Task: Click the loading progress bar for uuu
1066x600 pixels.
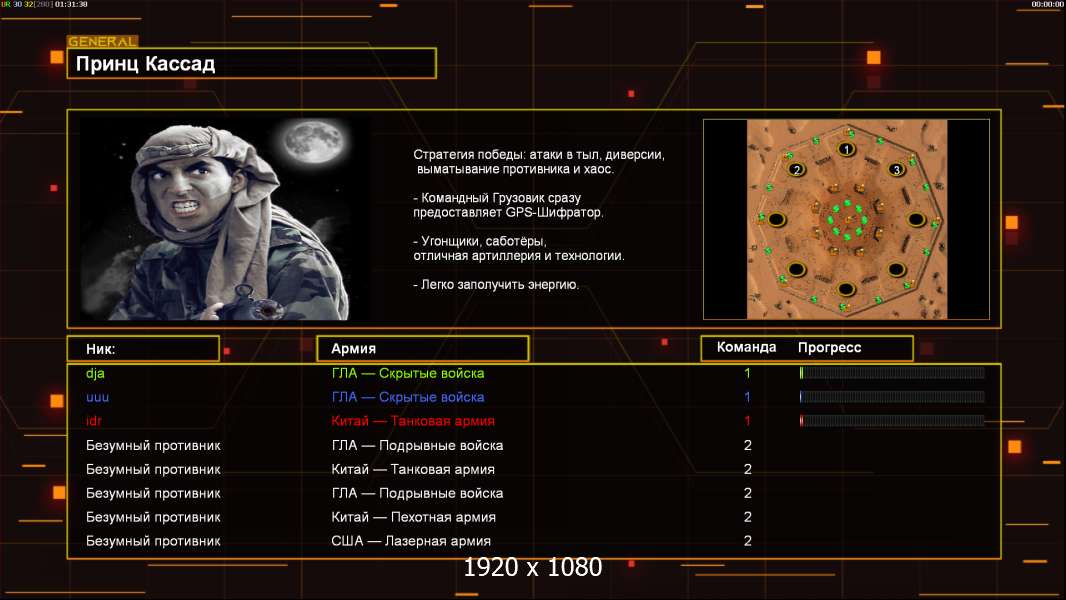Action: point(892,397)
